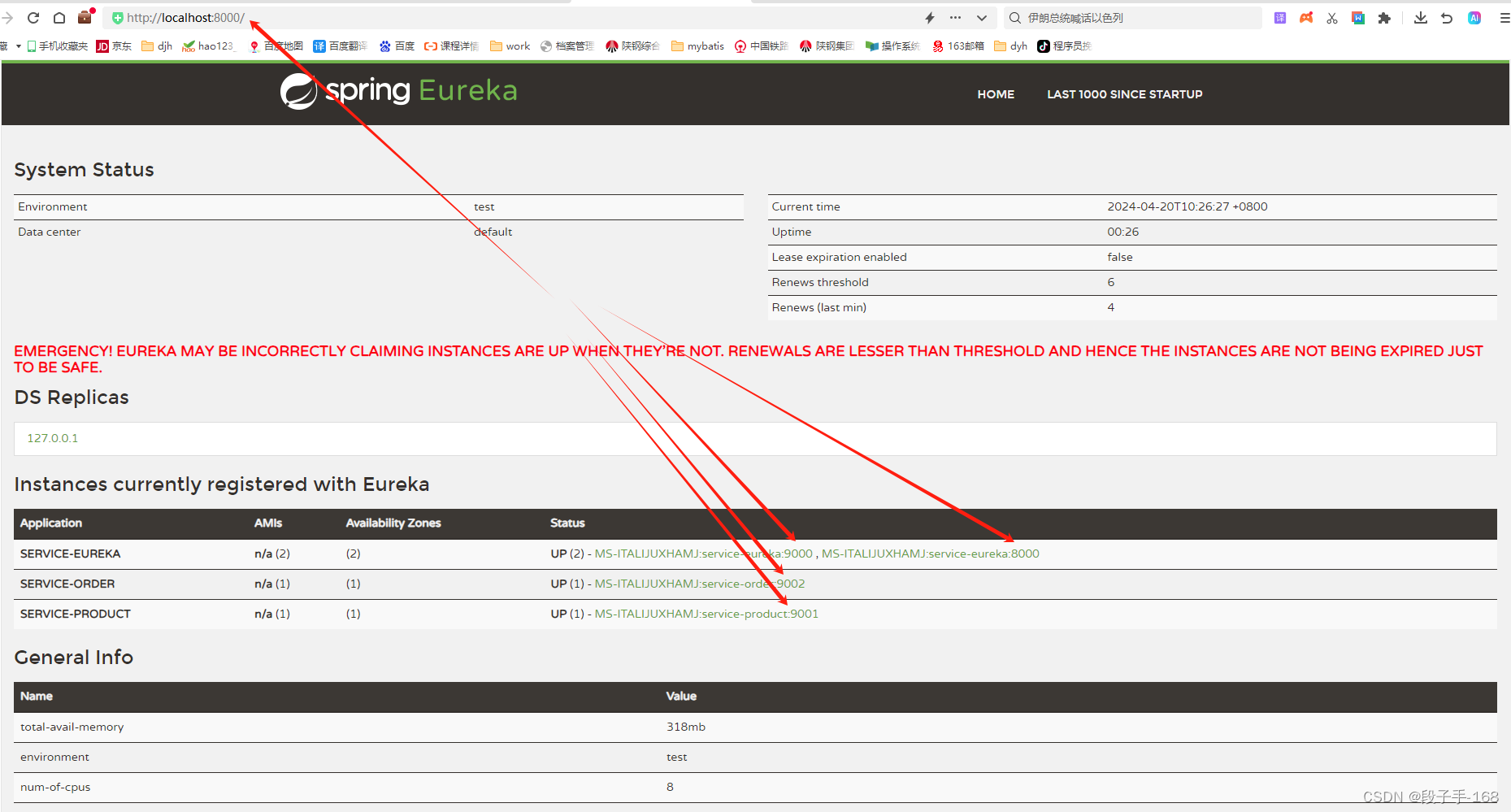The image size is (1511, 812).
Task: Open the 陕钢综合 bookmark
Action: pos(632,46)
